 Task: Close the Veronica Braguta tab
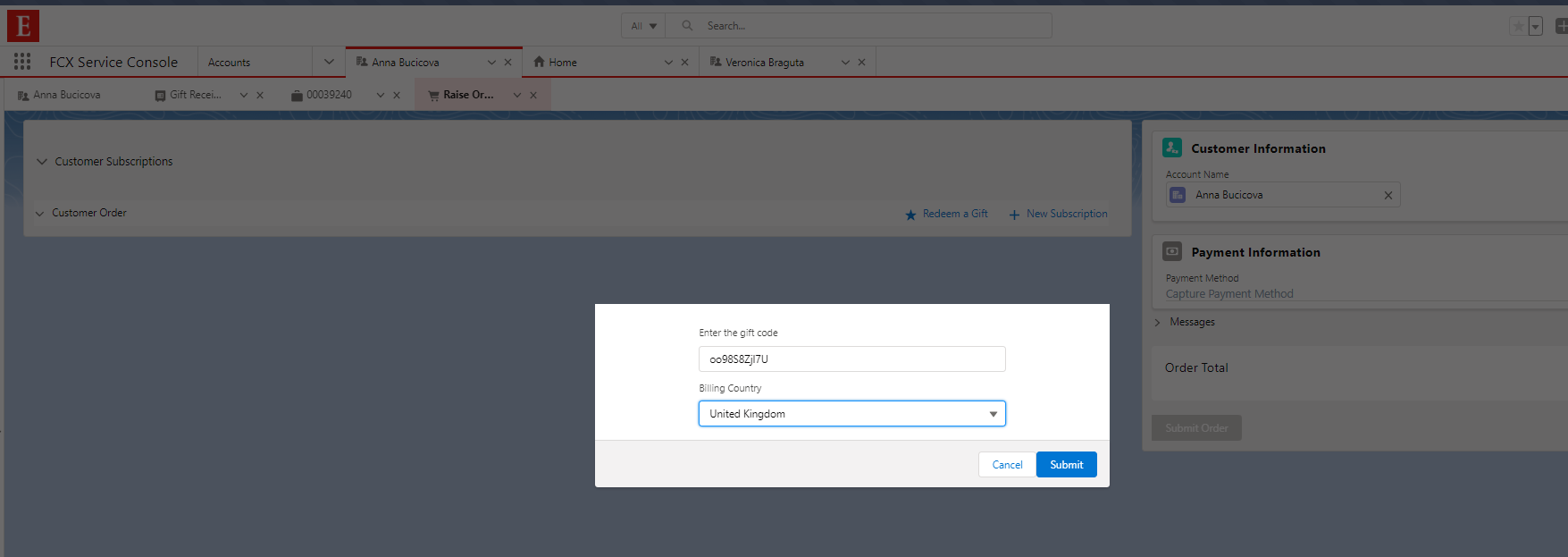pos(861,63)
